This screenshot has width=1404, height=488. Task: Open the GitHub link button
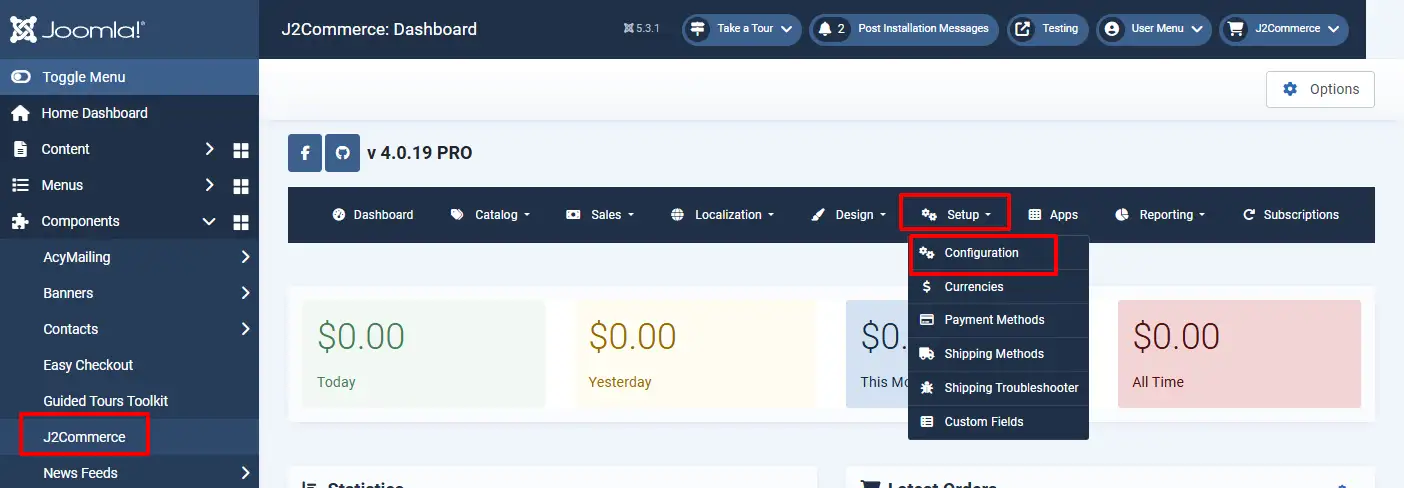tap(342, 153)
